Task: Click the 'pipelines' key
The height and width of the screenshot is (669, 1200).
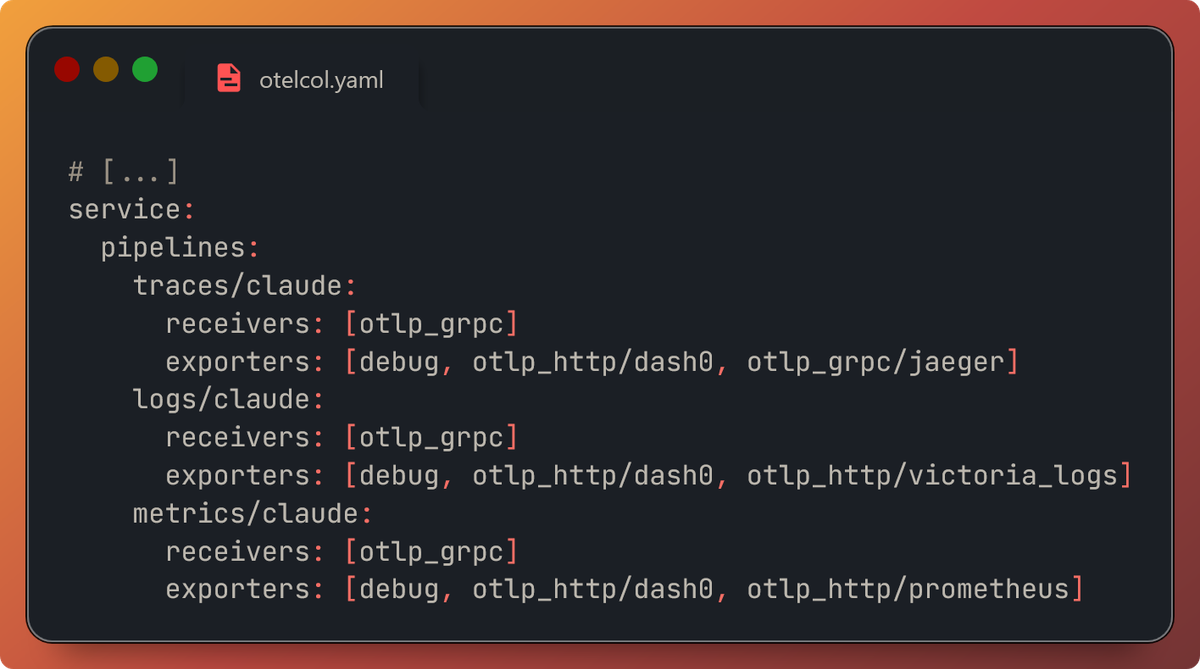Action: (173, 248)
